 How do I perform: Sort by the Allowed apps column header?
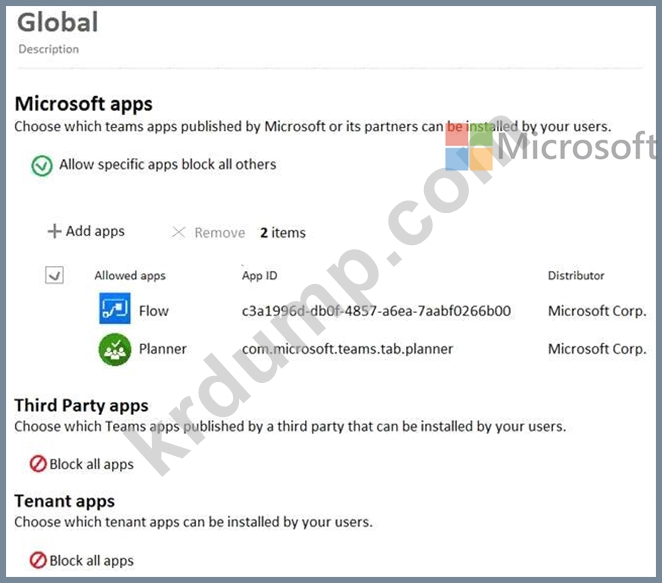coord(130,275)
